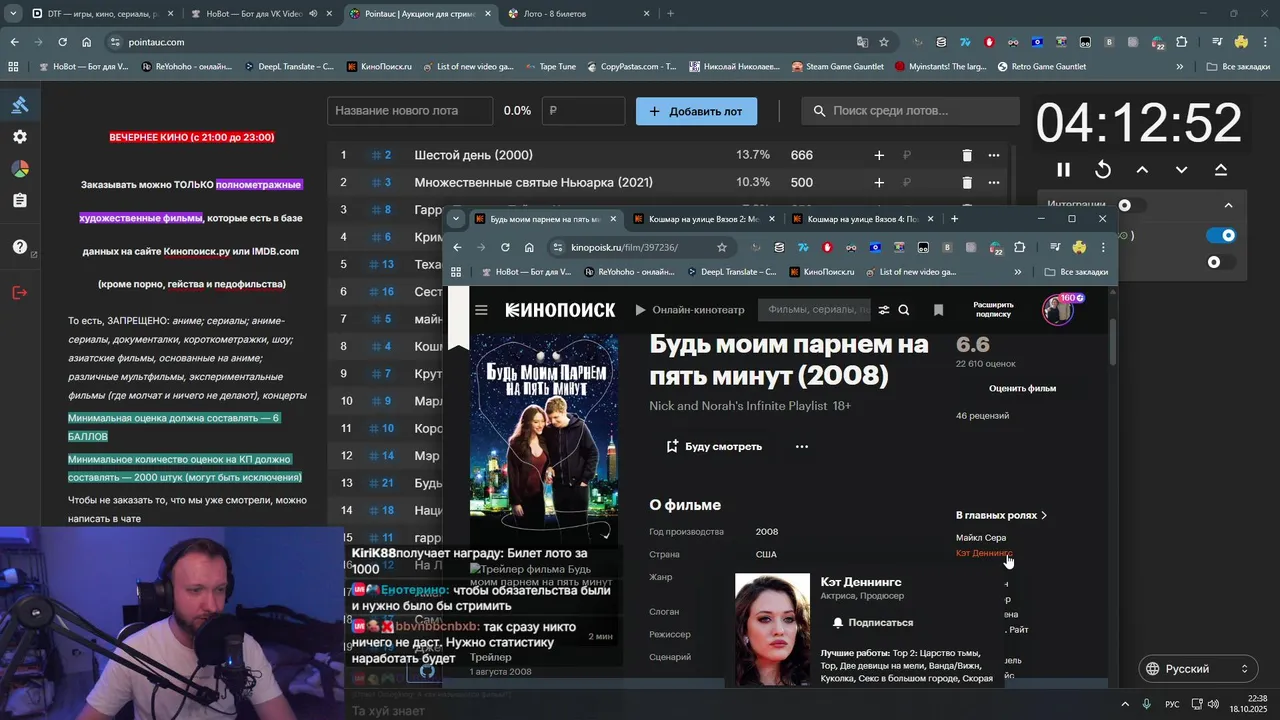Click Оценить фильм button
Viewport: 1280px width, 720px height.
pyautogui.click(x=1022, y=388)
